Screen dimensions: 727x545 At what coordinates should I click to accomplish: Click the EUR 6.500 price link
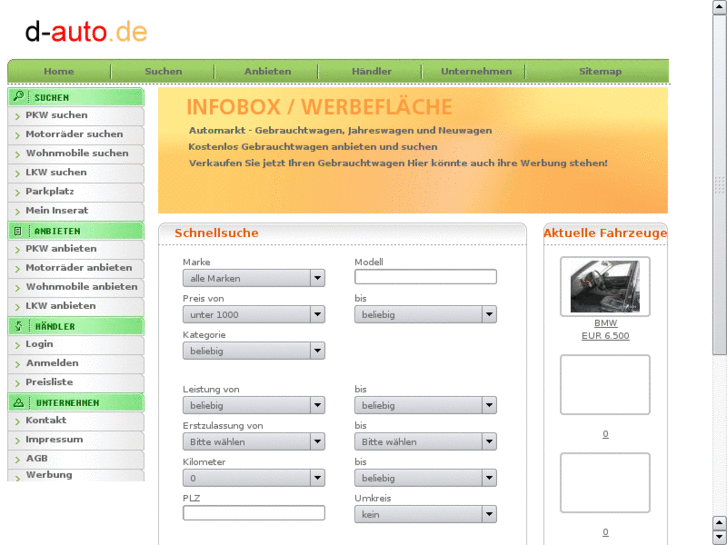[606, 336]
